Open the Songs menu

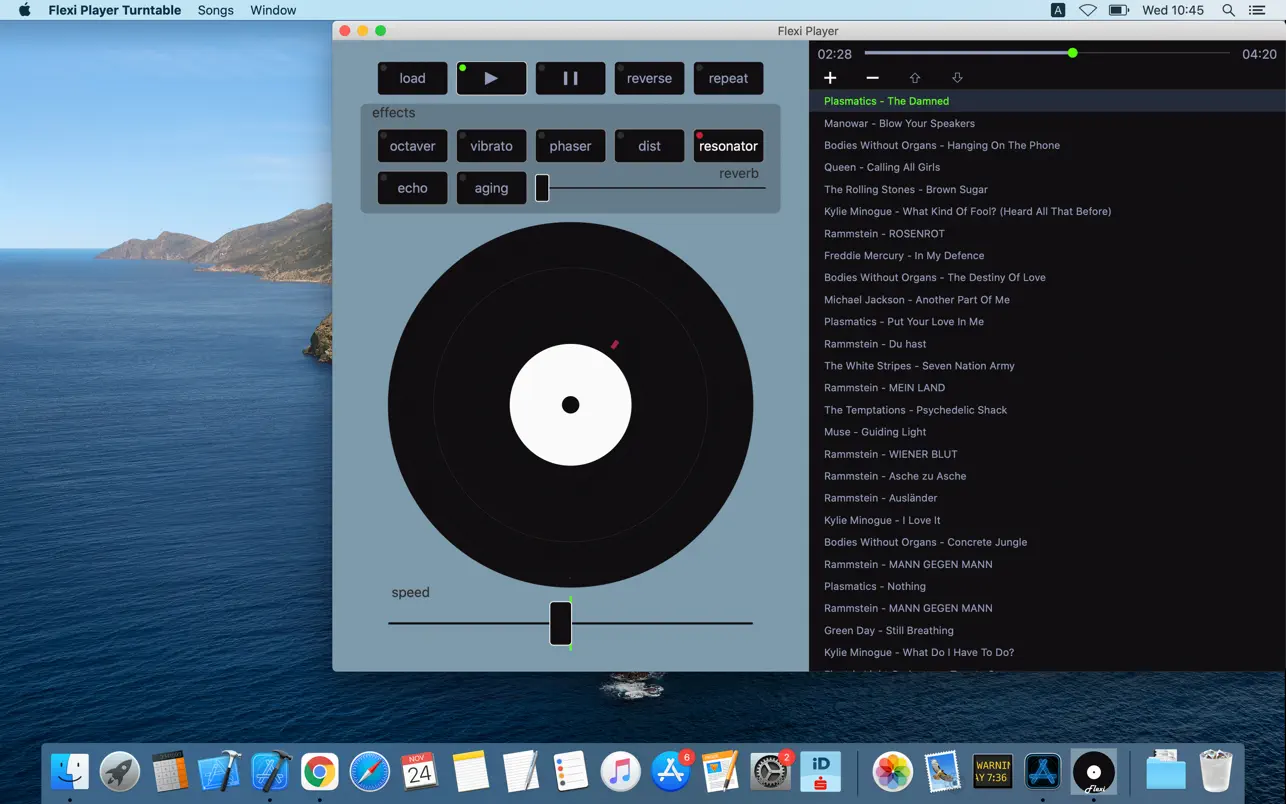(215, 10)
